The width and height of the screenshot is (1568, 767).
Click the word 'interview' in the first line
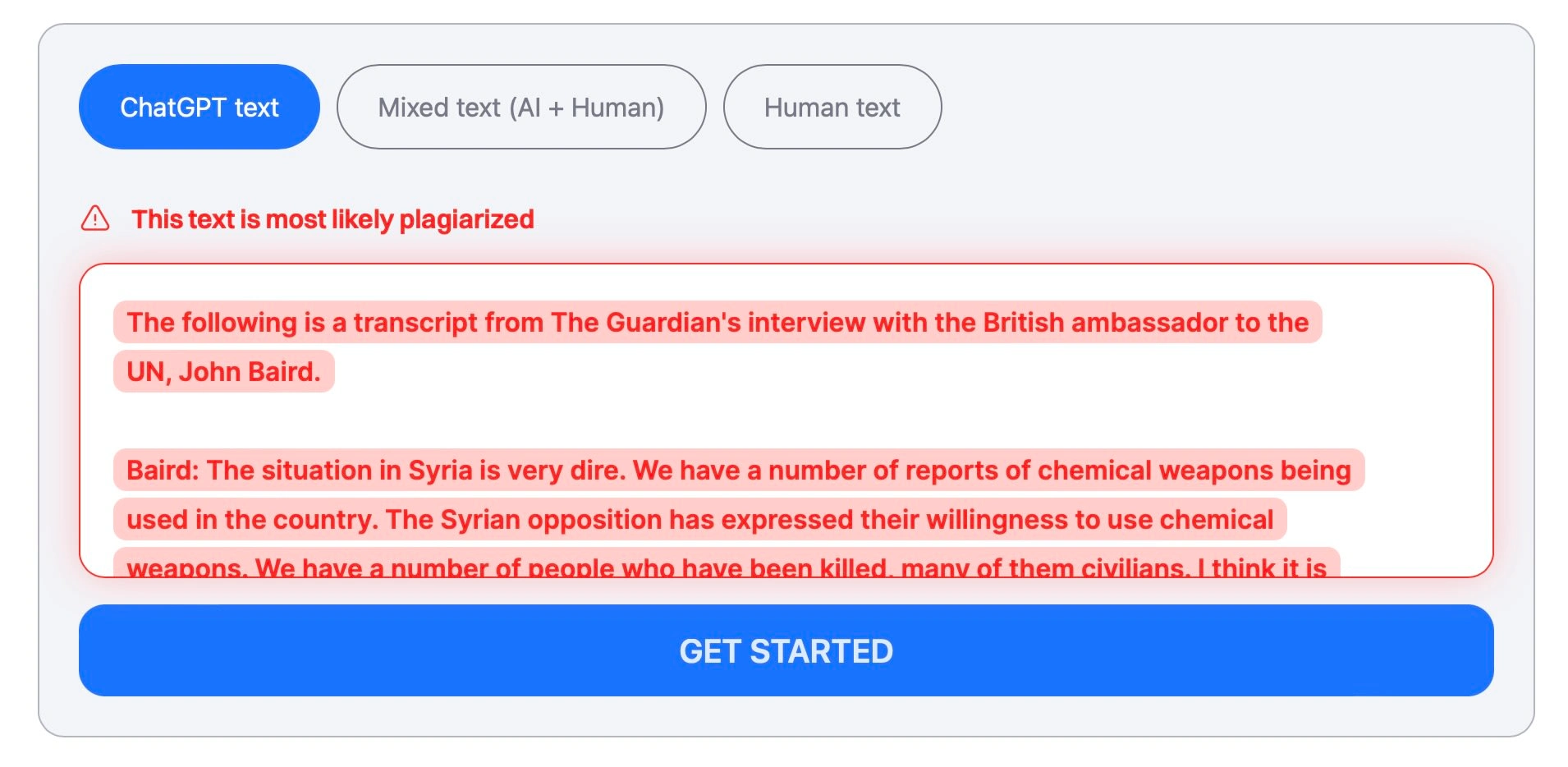[806, 322]
